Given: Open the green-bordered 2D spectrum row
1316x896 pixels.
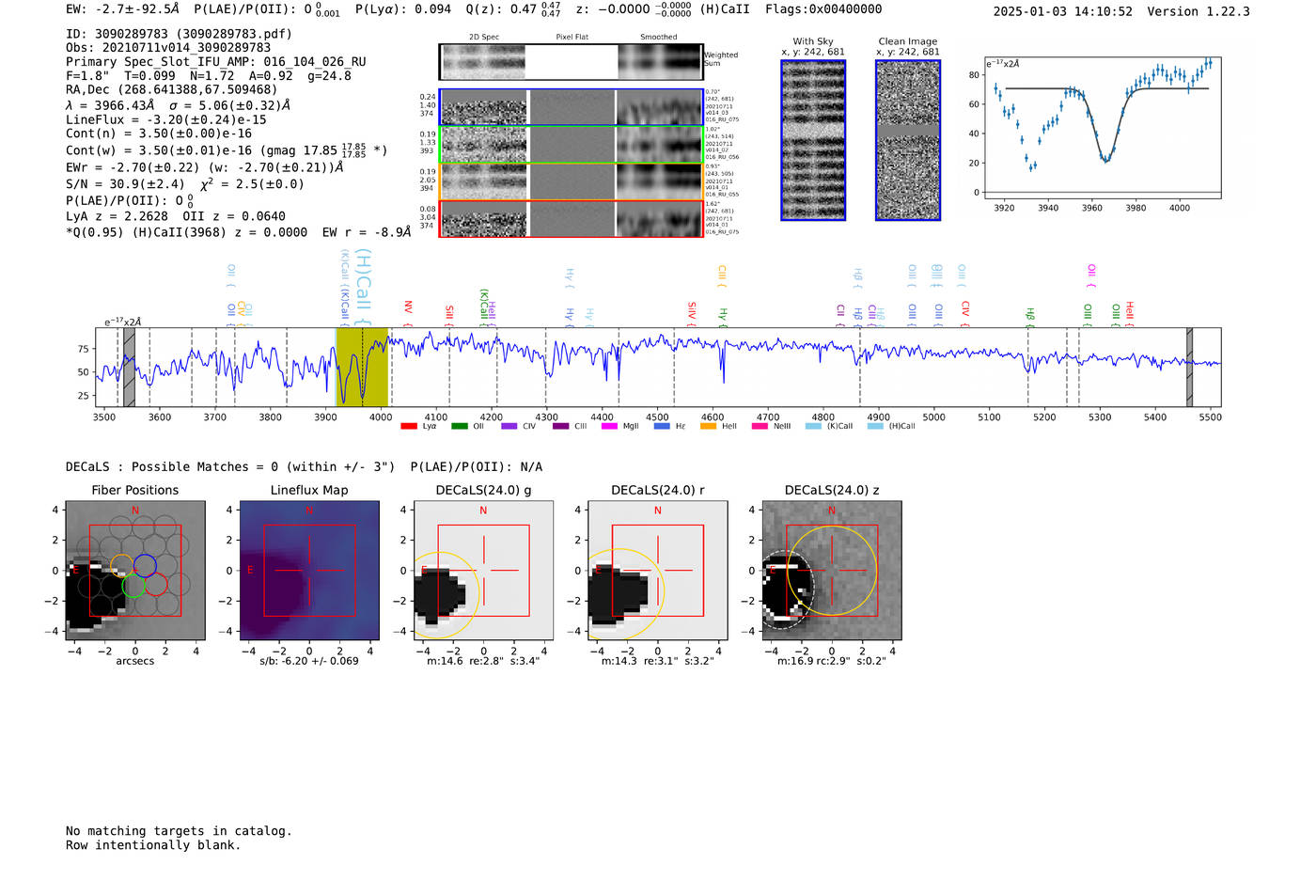Looking at the screenshot, I should [x=571, y=145].
